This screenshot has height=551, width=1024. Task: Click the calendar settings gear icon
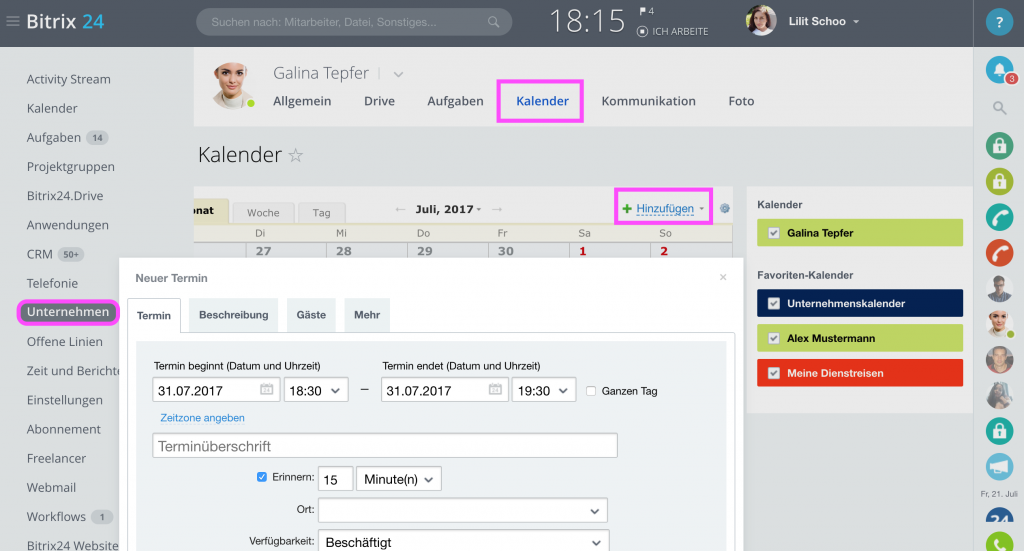click(x=724, y=209)
